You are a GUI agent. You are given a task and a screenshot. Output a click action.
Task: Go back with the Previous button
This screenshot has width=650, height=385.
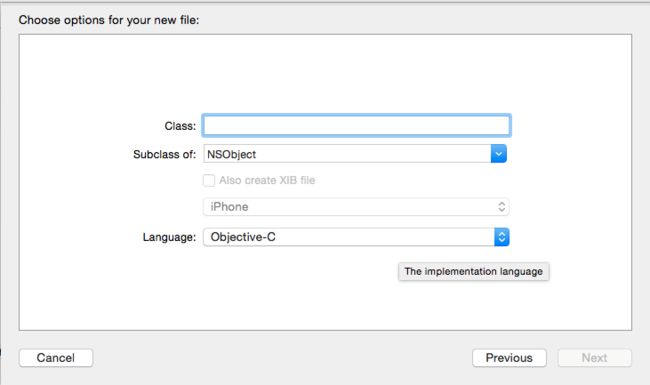point(509,358)
